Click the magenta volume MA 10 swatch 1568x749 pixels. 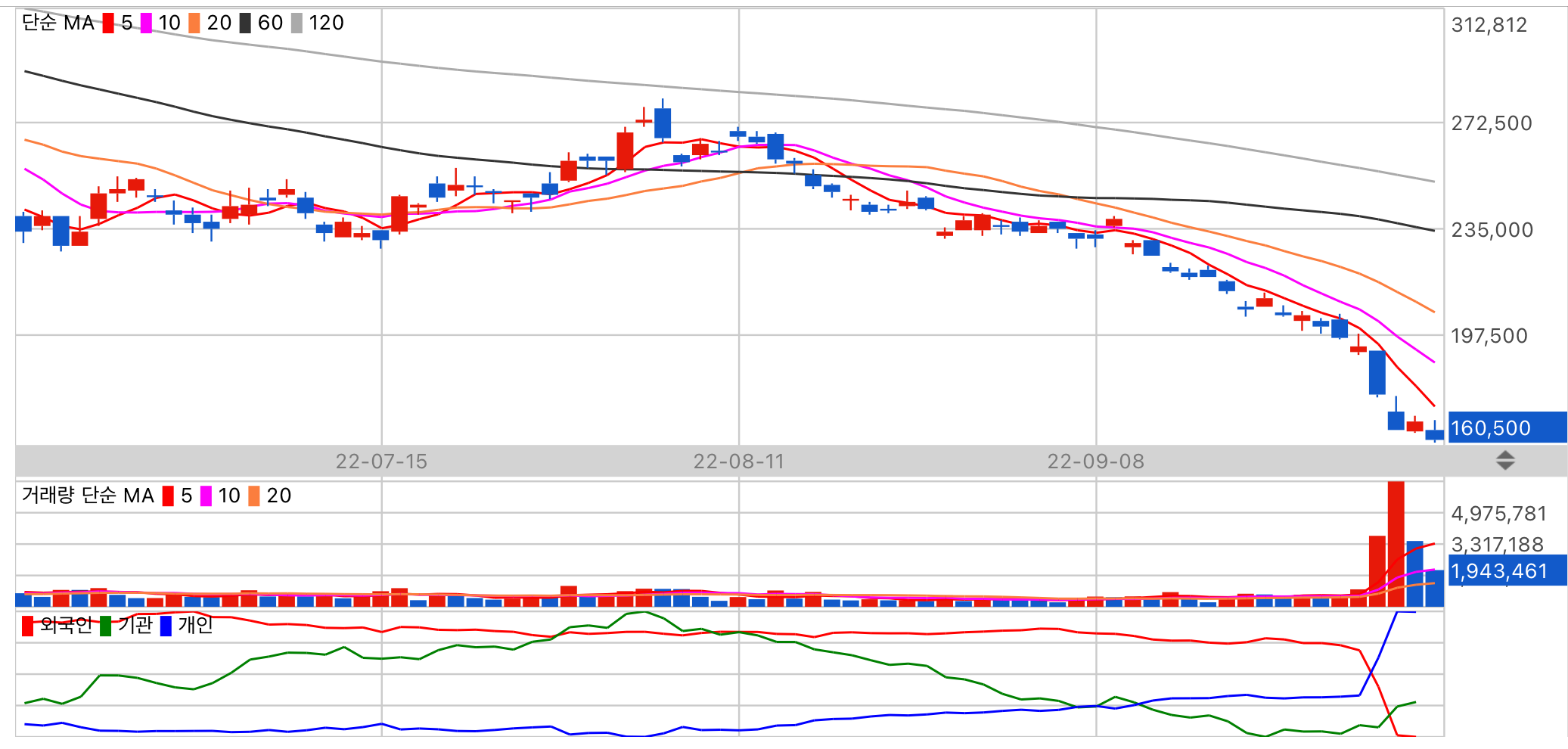(x=206, y=496)
